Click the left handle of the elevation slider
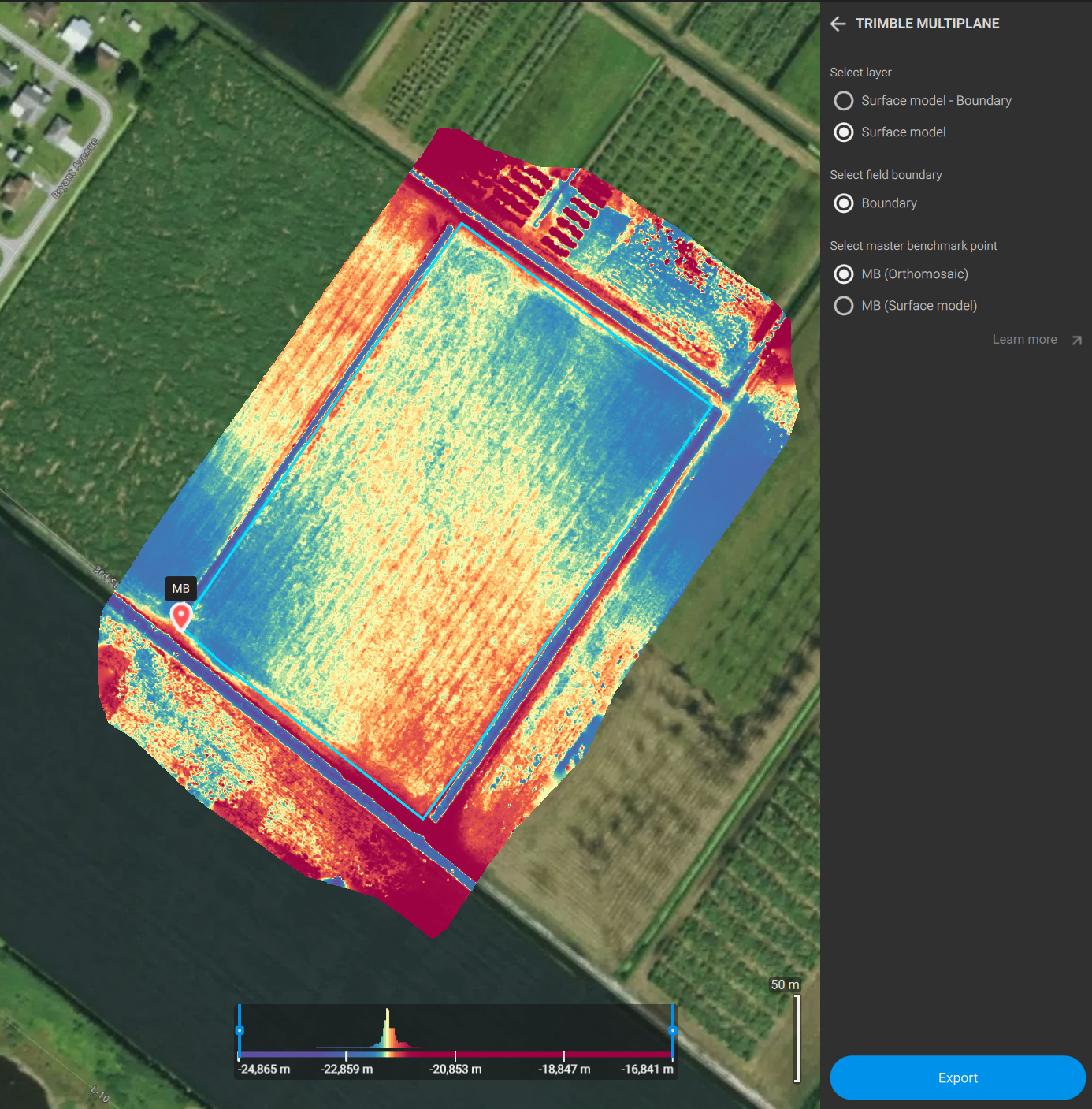The height and width of the screenshot is (1109, 1092). pyautogui.click(x=240, y=1029)
